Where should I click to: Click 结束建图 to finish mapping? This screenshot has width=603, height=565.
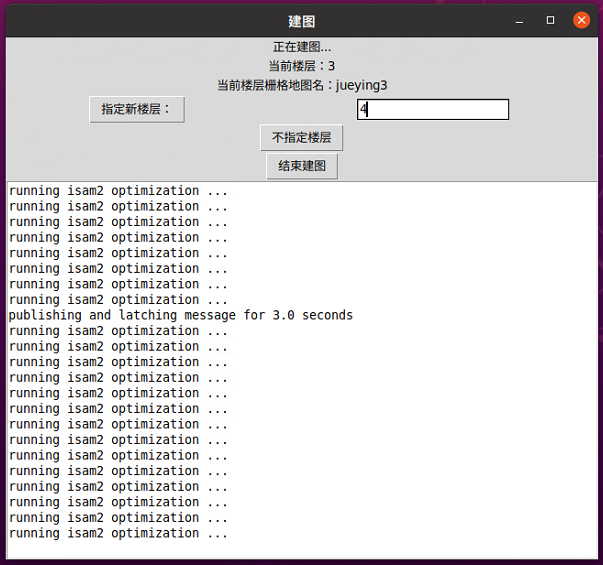pyautogui.click(x=302, y=166)
